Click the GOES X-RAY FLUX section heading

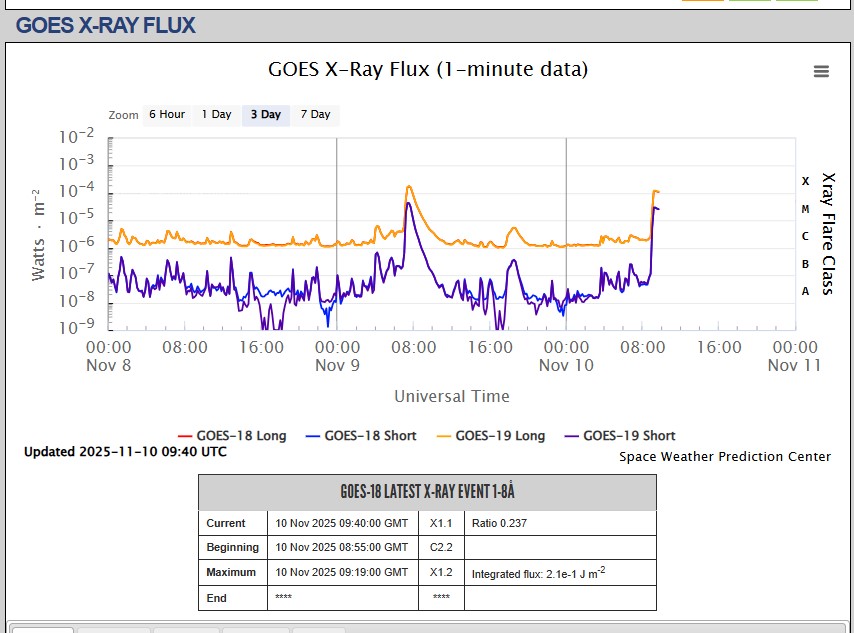pyautogui.click(x=106, y=26)
